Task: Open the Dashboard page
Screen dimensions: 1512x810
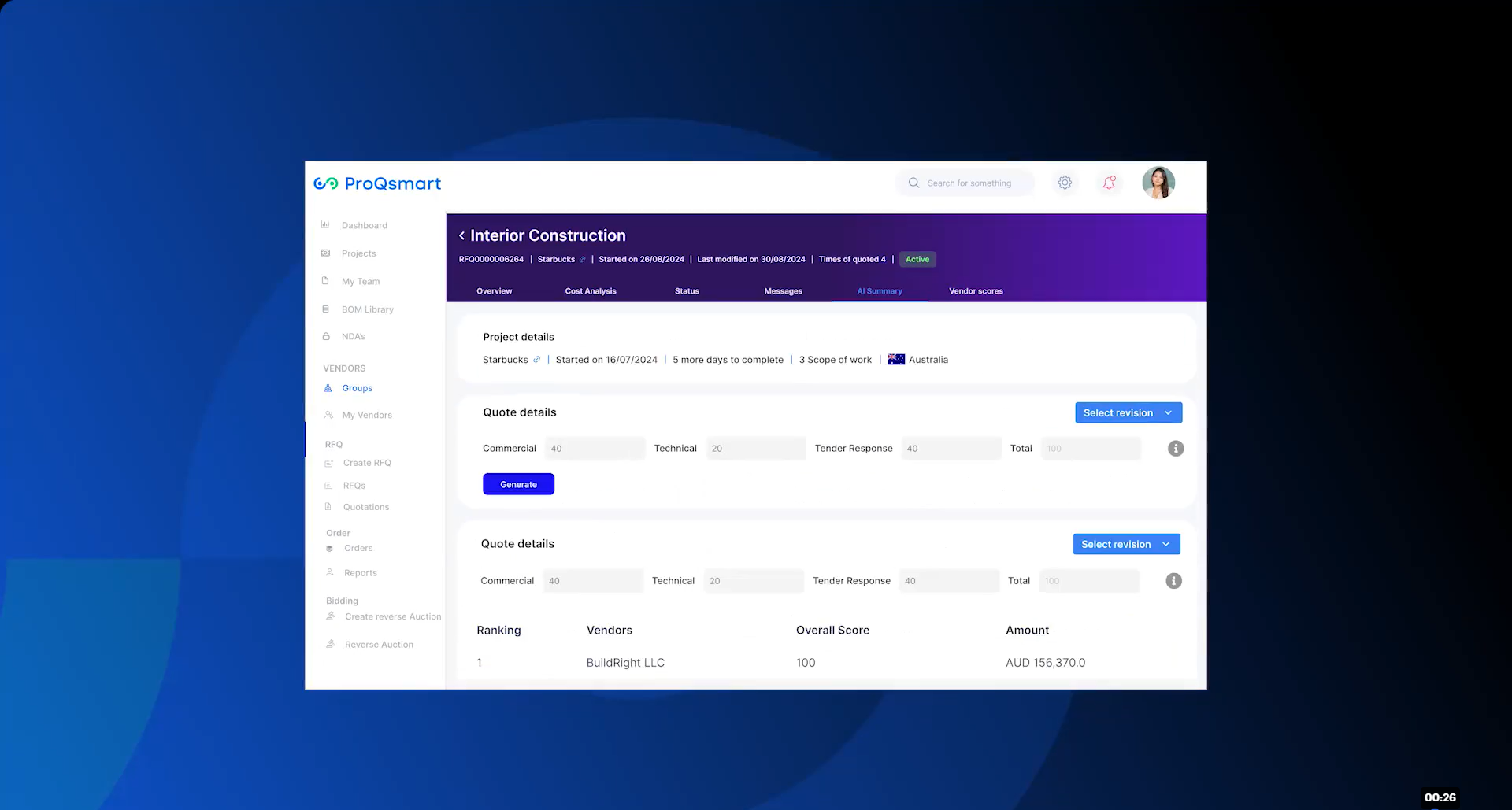Action: 365,225
